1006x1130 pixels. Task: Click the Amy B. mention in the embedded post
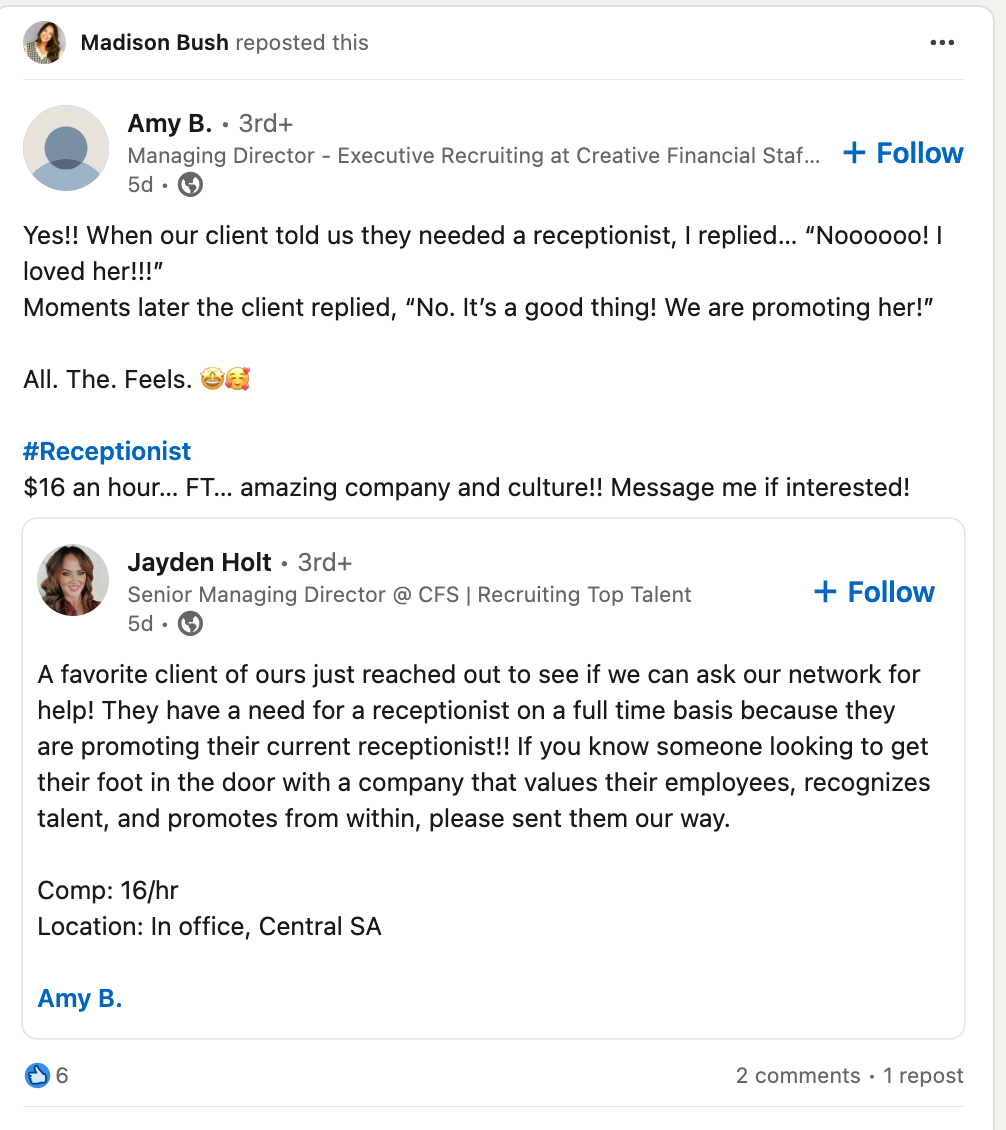79,998
